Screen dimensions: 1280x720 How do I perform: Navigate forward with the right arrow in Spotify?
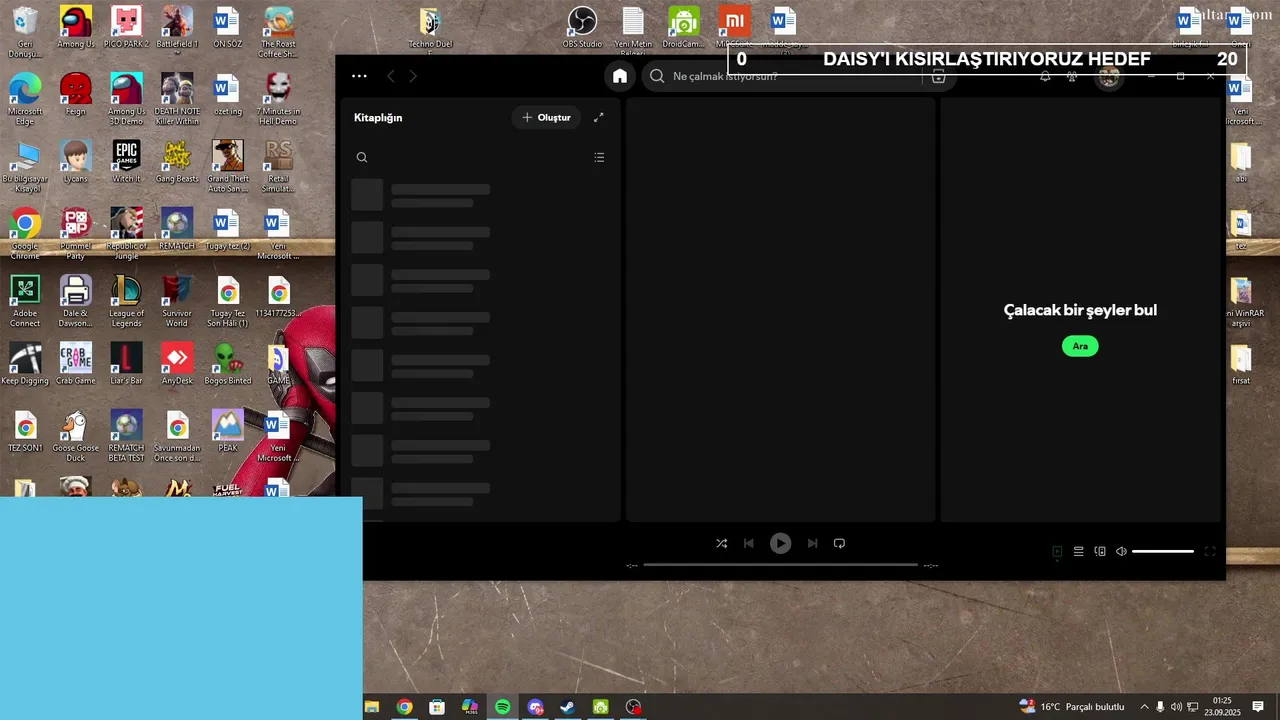[x=413, y=76]
